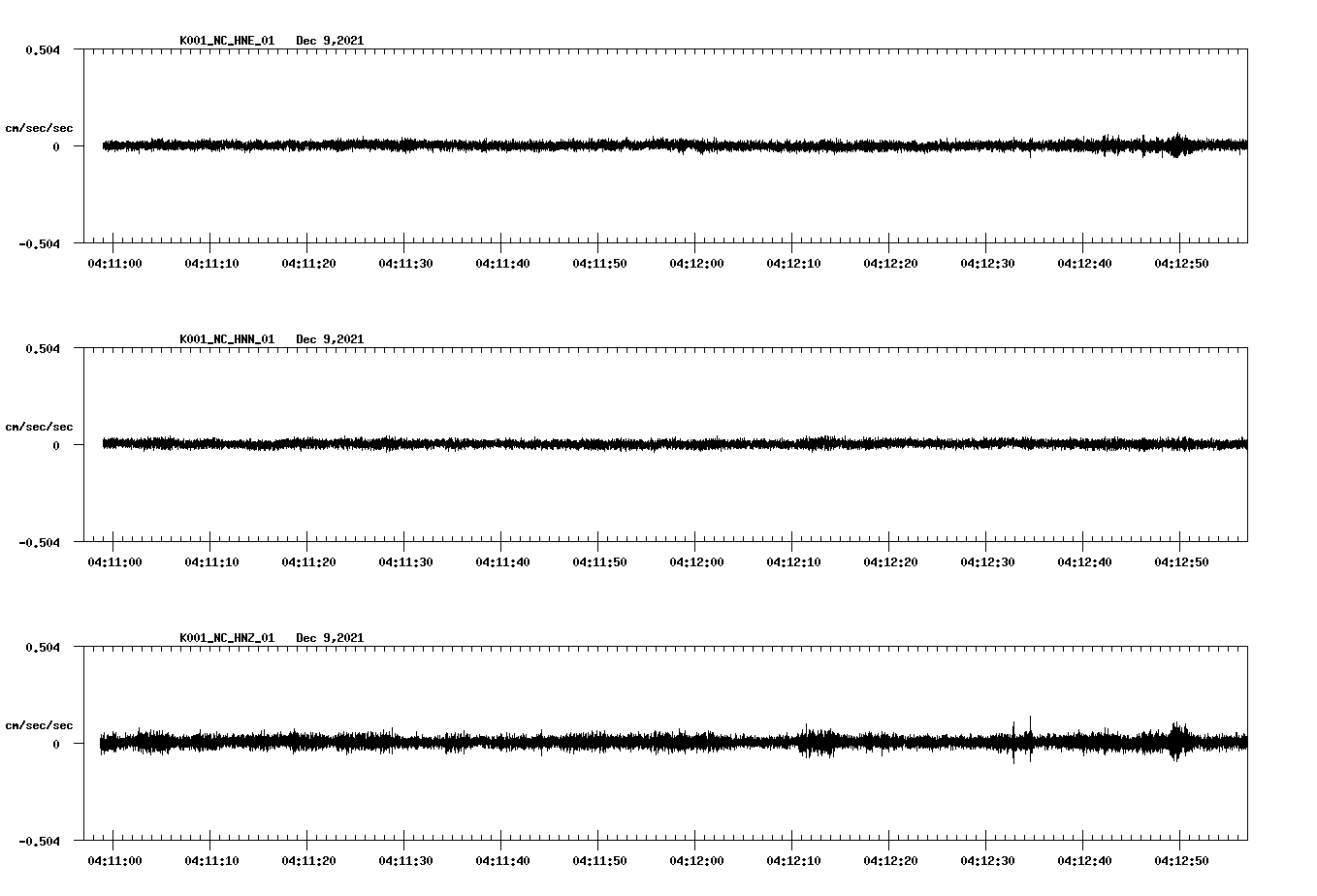Viewport: 1317px width, 896px height.
Task: Pick 04:11:40 on the HNZ time axis
Action: 502,861
